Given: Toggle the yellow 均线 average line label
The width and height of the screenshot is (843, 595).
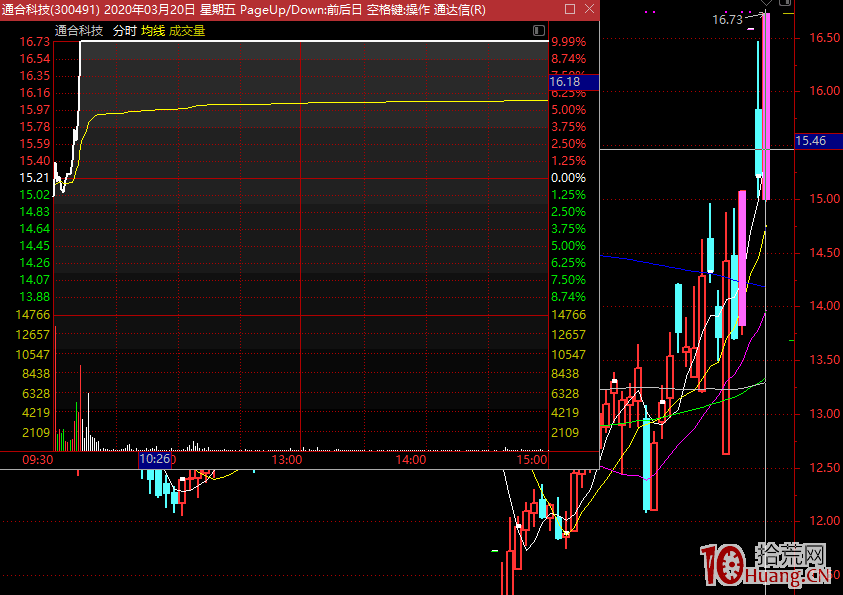Looking at the screenshot, I should coord(152,31).
